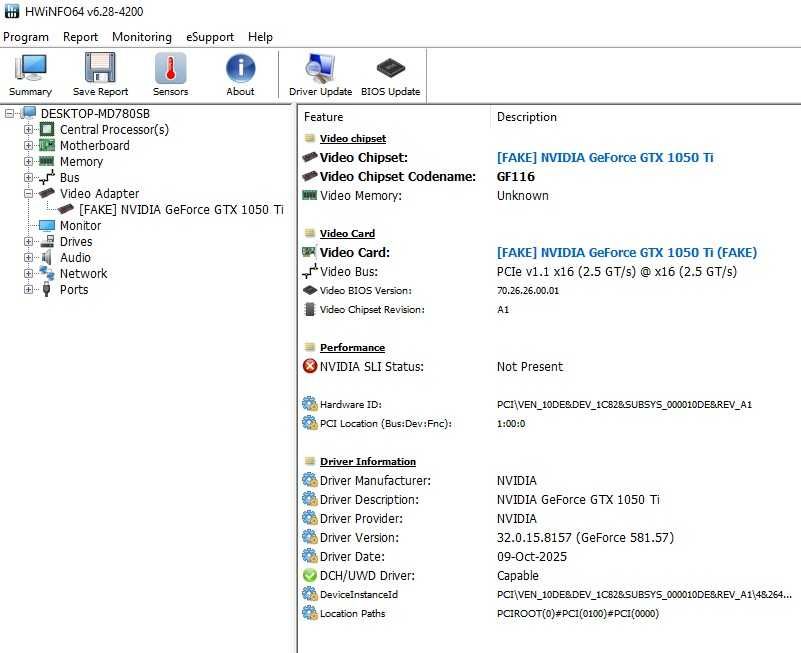Click the Video Chipset blue value link

click(605, 157)
